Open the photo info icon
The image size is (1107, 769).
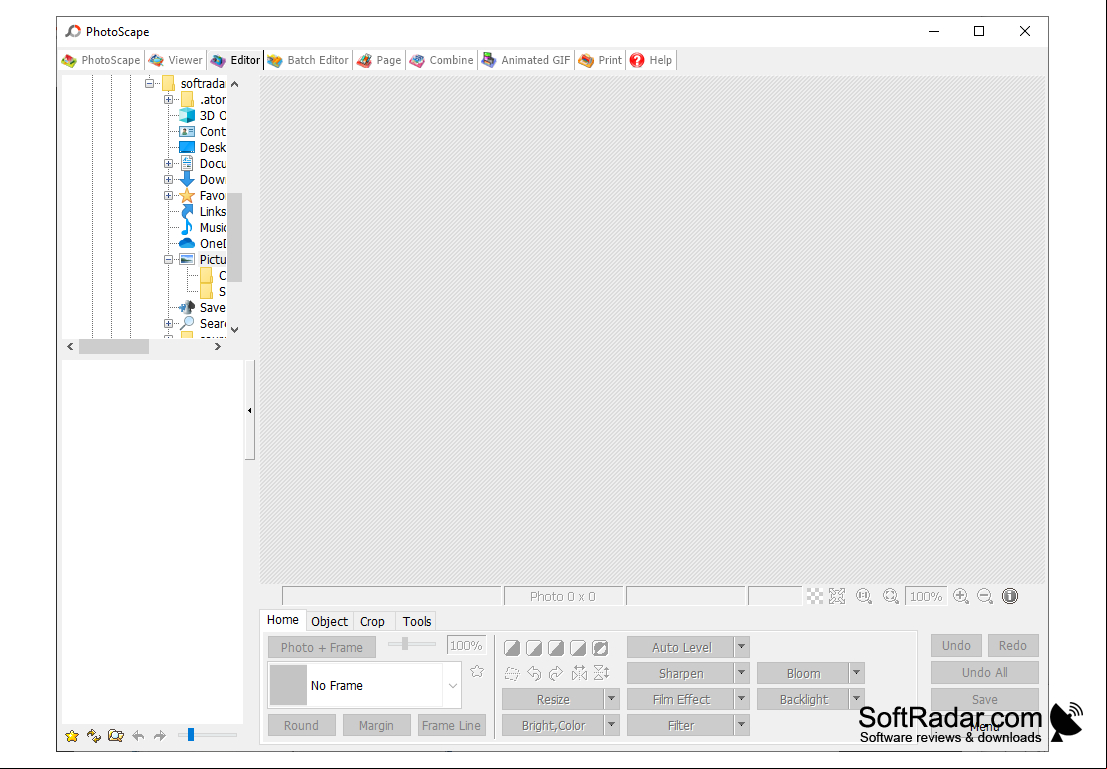tap(1010, 596)
